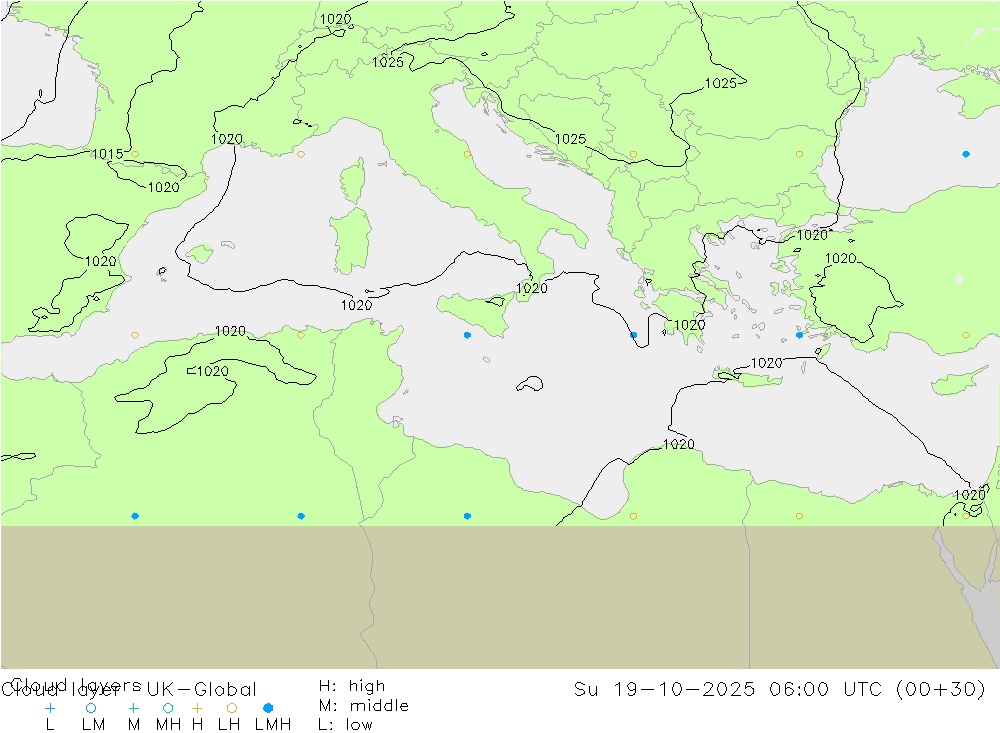This screenshot has height=733, width=1000.
Task: Click the MH legend label
Action: coord(168,725)
